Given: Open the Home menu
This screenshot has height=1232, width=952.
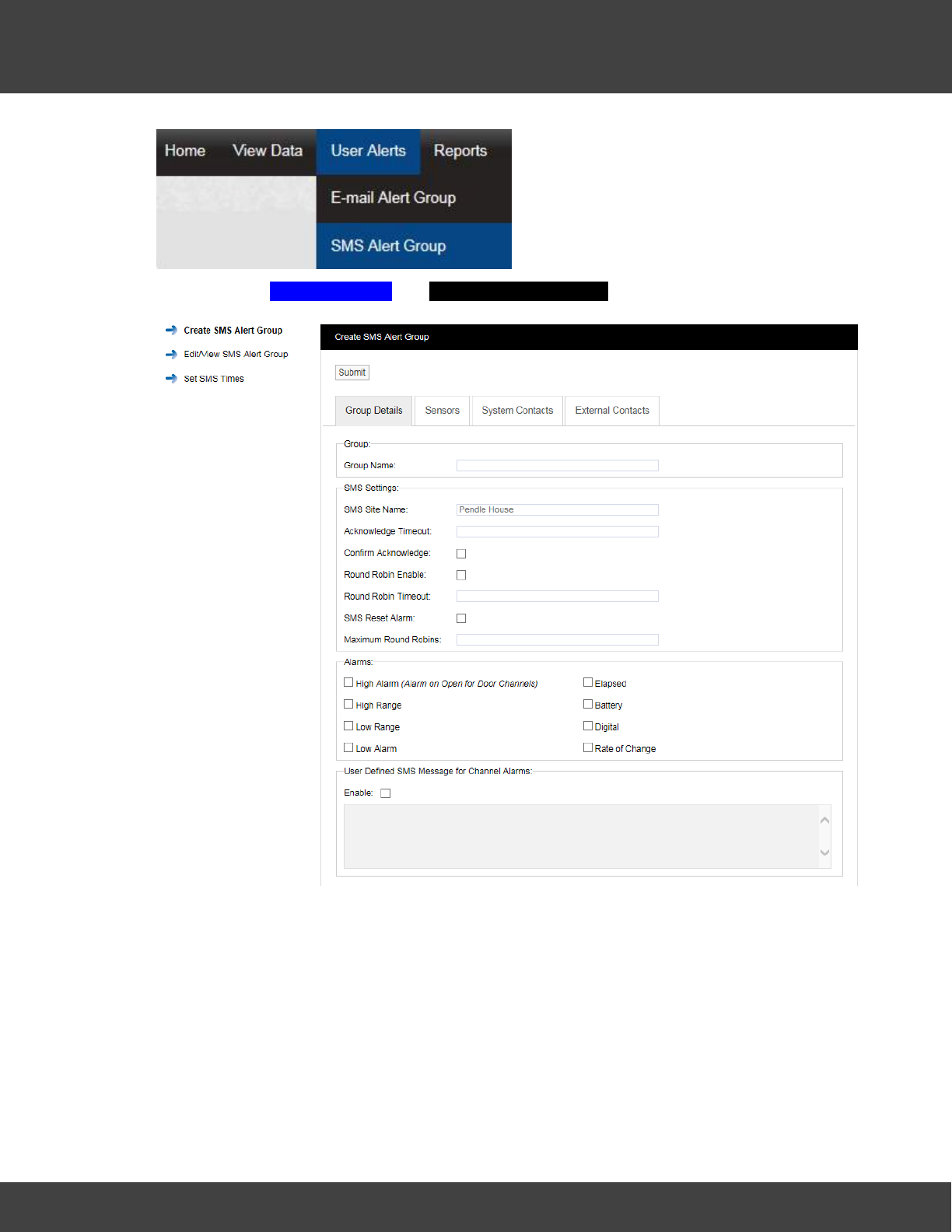Looking at the screenshot, I should 185,151.
